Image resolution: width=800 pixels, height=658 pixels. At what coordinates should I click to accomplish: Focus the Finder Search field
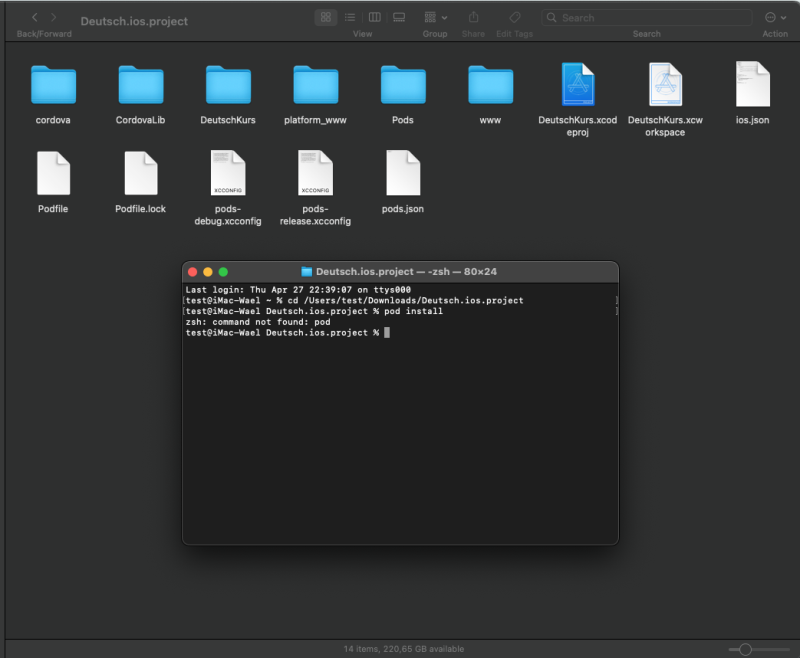(647, 18)
